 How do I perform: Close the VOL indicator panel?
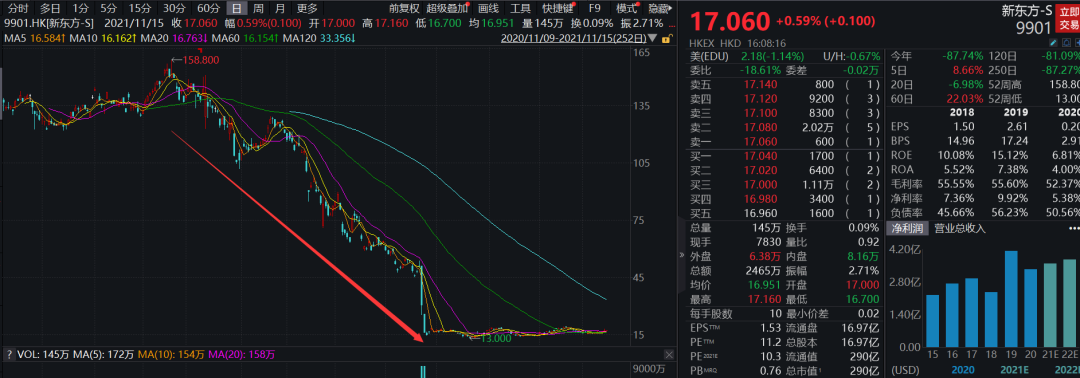coord(669,354)
